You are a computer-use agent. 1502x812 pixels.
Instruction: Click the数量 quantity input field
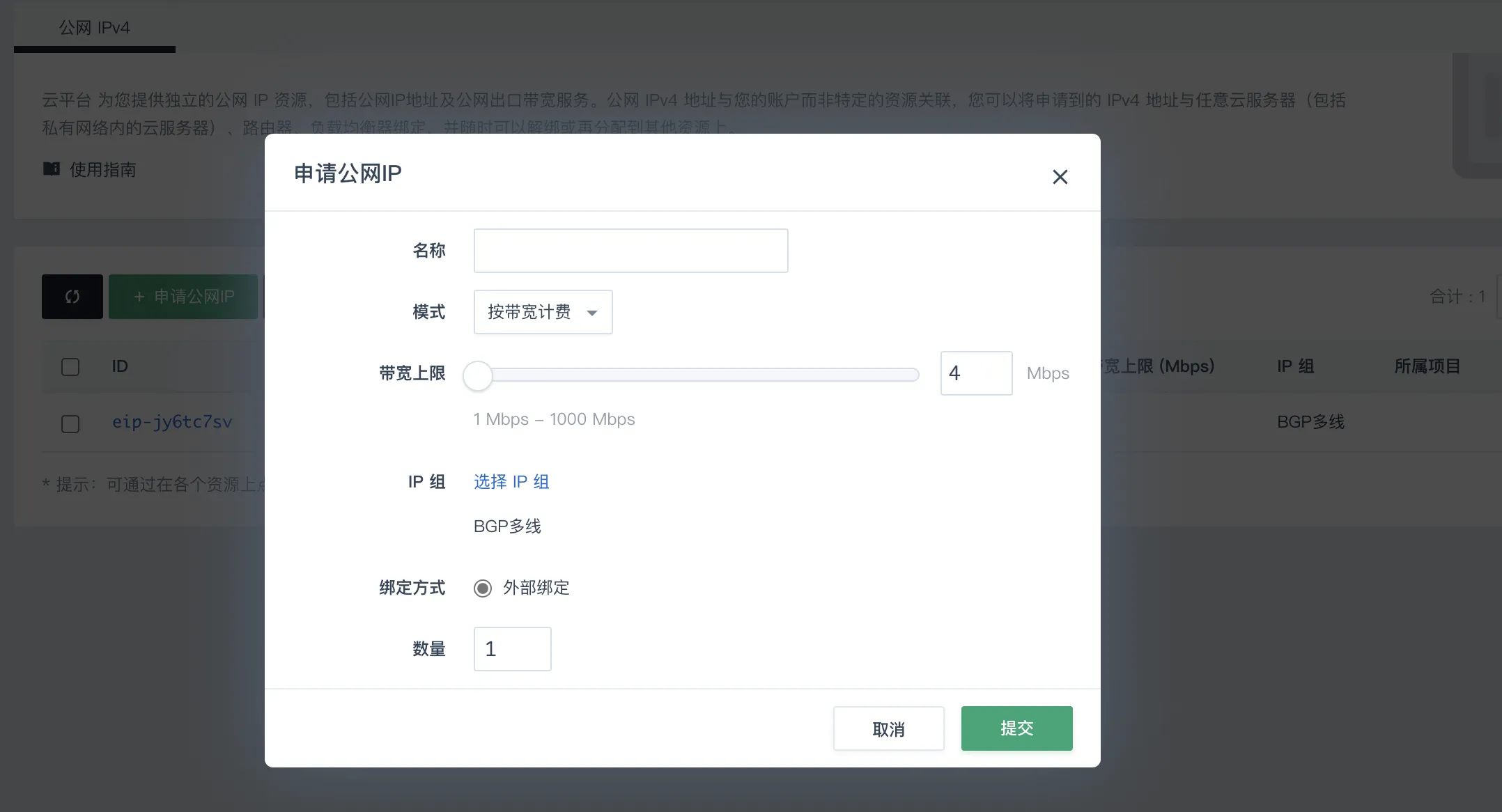[512, 648]
